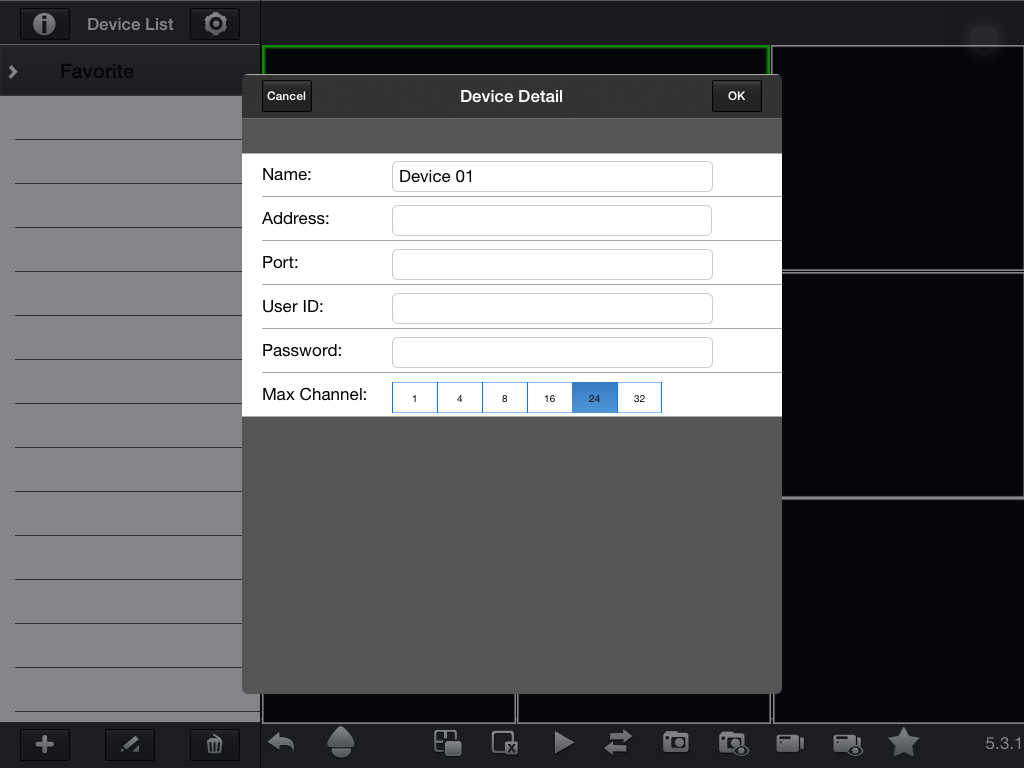Viewport: 1024px width, 768px height.
Task: Click the Password input field
Action: pyautogui.click(x=552, y=352)
